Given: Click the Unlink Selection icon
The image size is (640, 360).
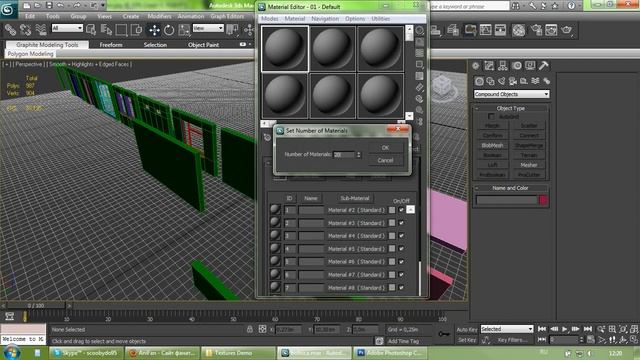Looking at the screenshot, I should click(x=25, y=30).
